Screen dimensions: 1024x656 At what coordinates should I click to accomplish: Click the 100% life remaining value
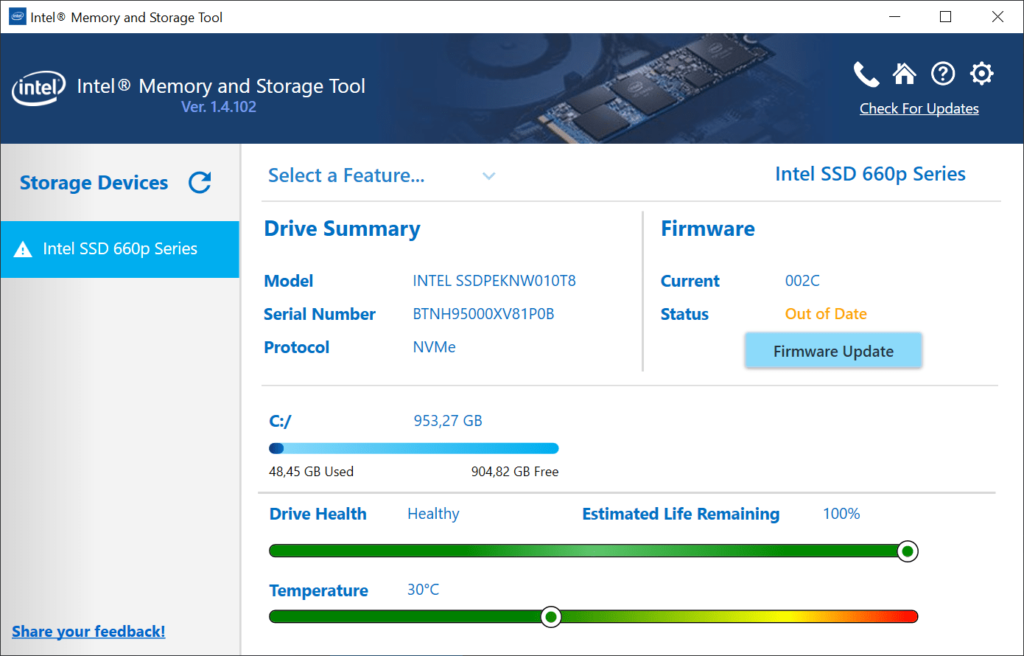tap(841, 514)
